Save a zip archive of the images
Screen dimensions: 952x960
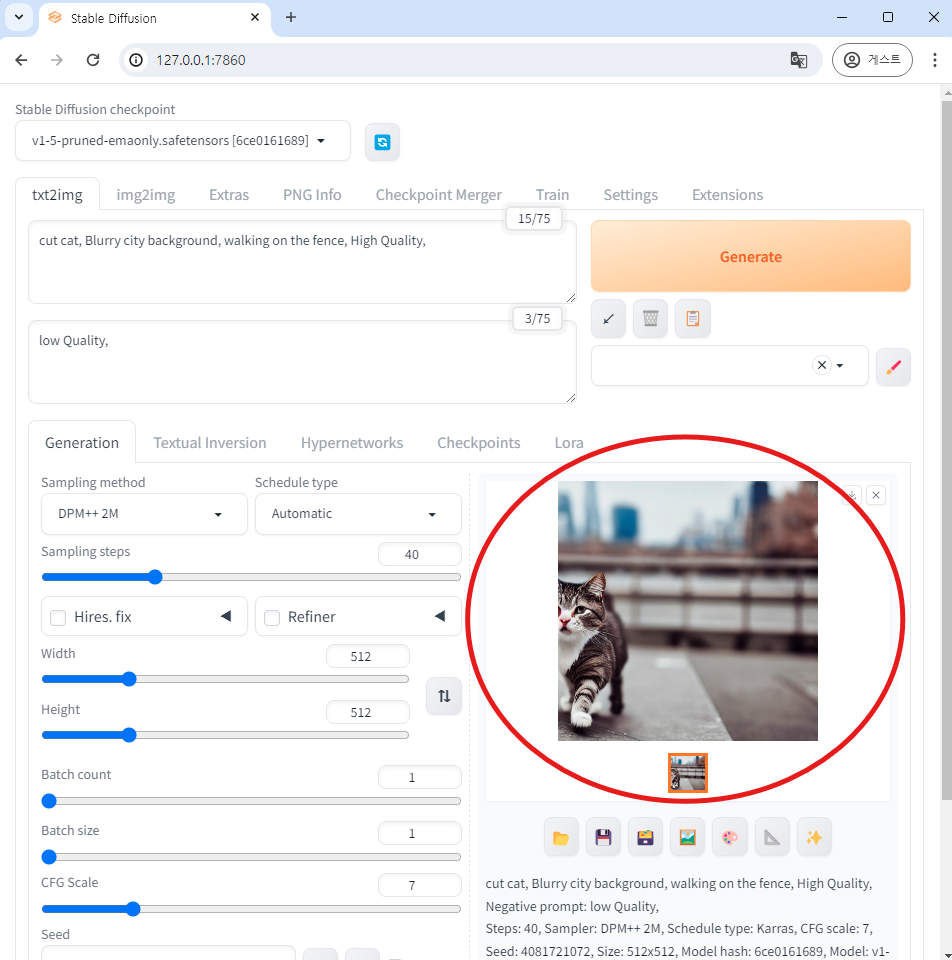click(x=645, y=837)
